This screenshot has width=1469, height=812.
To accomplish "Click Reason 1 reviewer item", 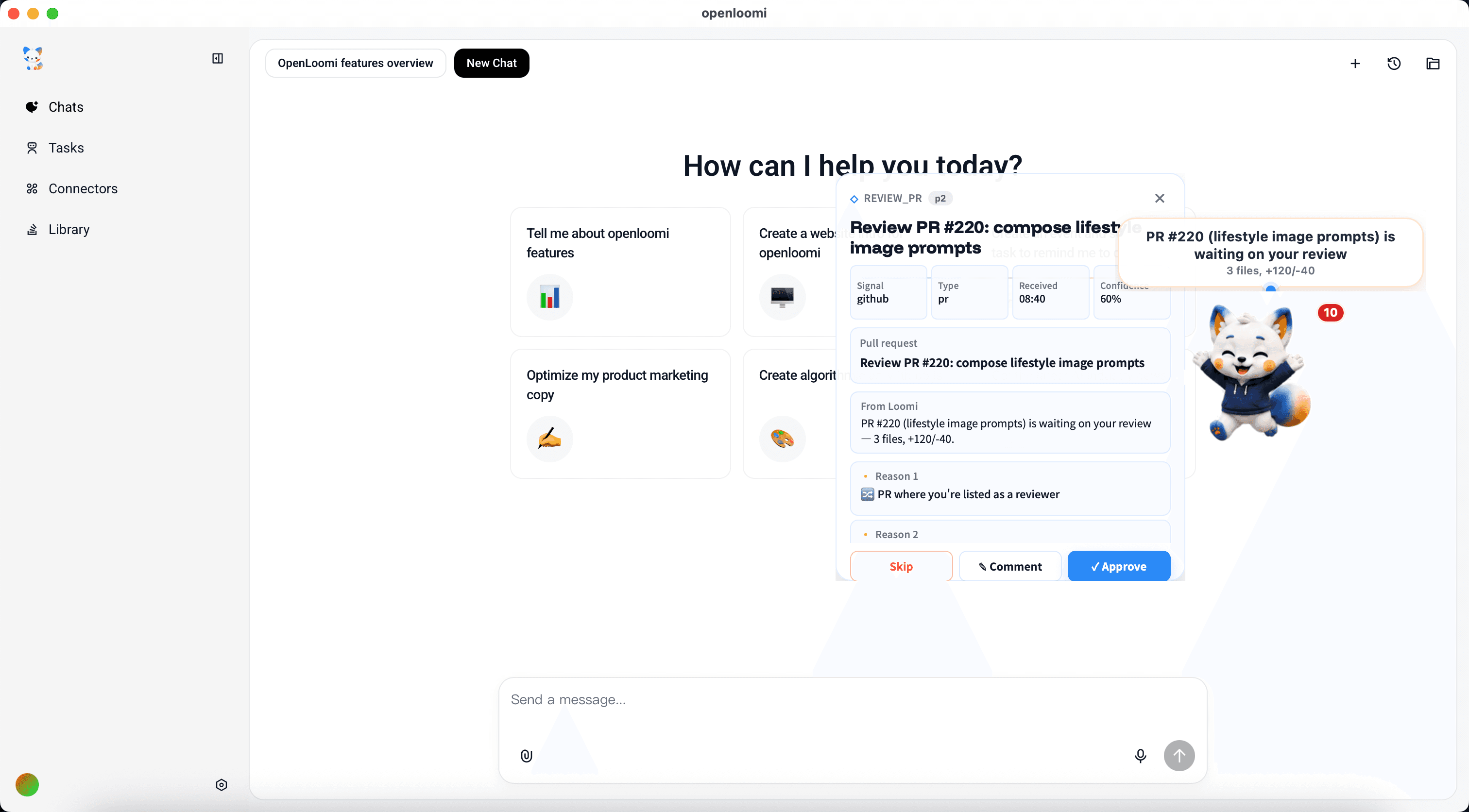I will click(x=1010, y=488).
